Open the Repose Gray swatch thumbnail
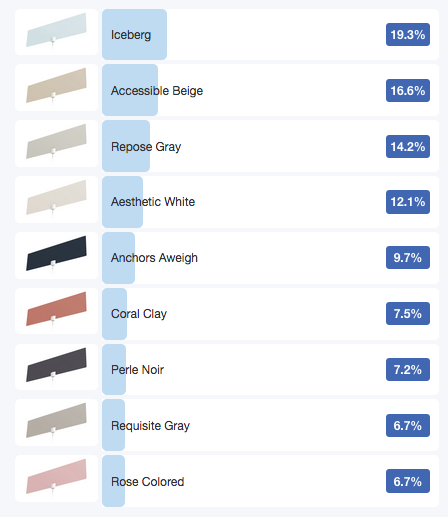448x517 pixels. [x=56, y=143]
